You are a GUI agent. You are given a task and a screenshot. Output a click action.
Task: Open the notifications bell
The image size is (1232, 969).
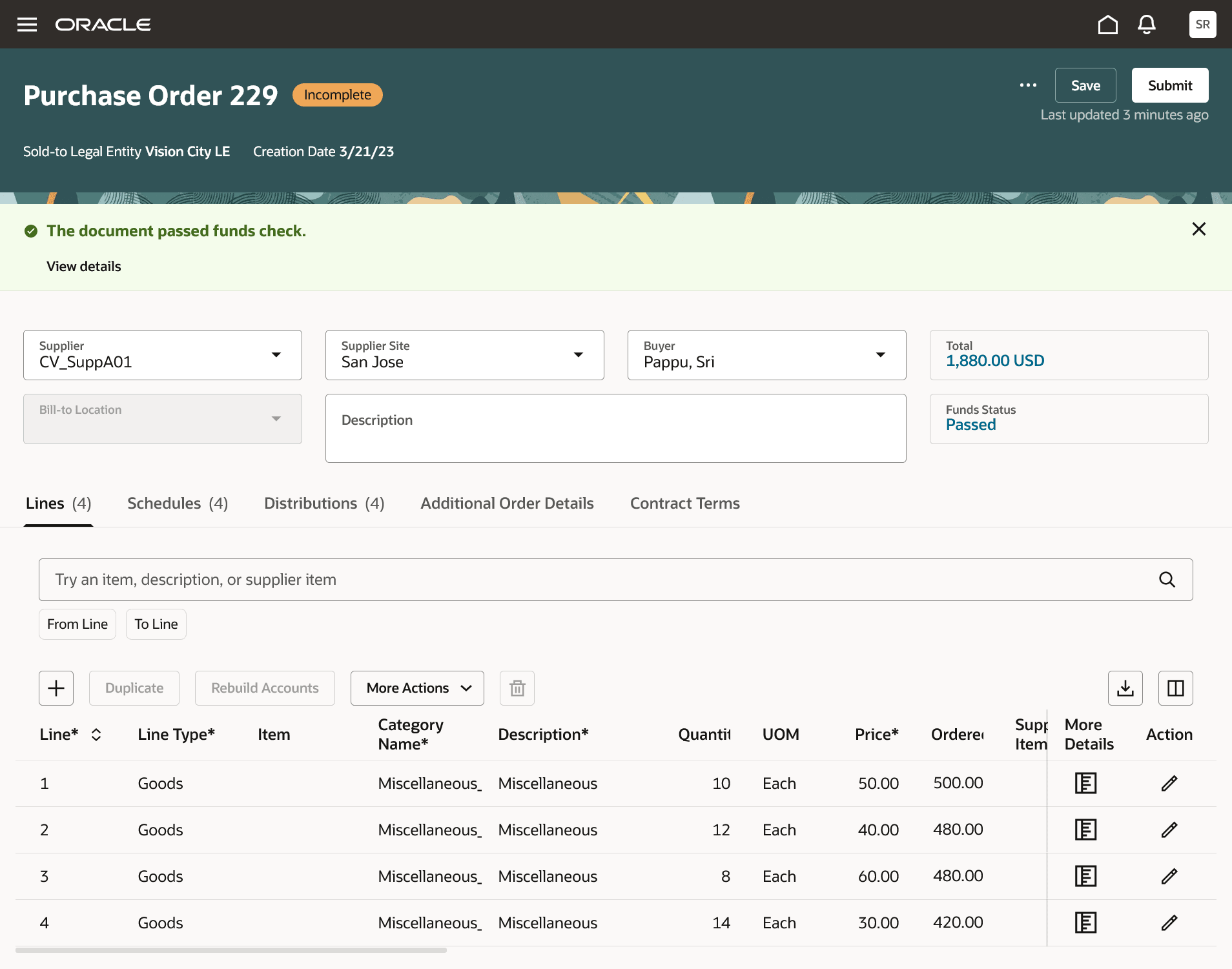tap(1147, 24)
